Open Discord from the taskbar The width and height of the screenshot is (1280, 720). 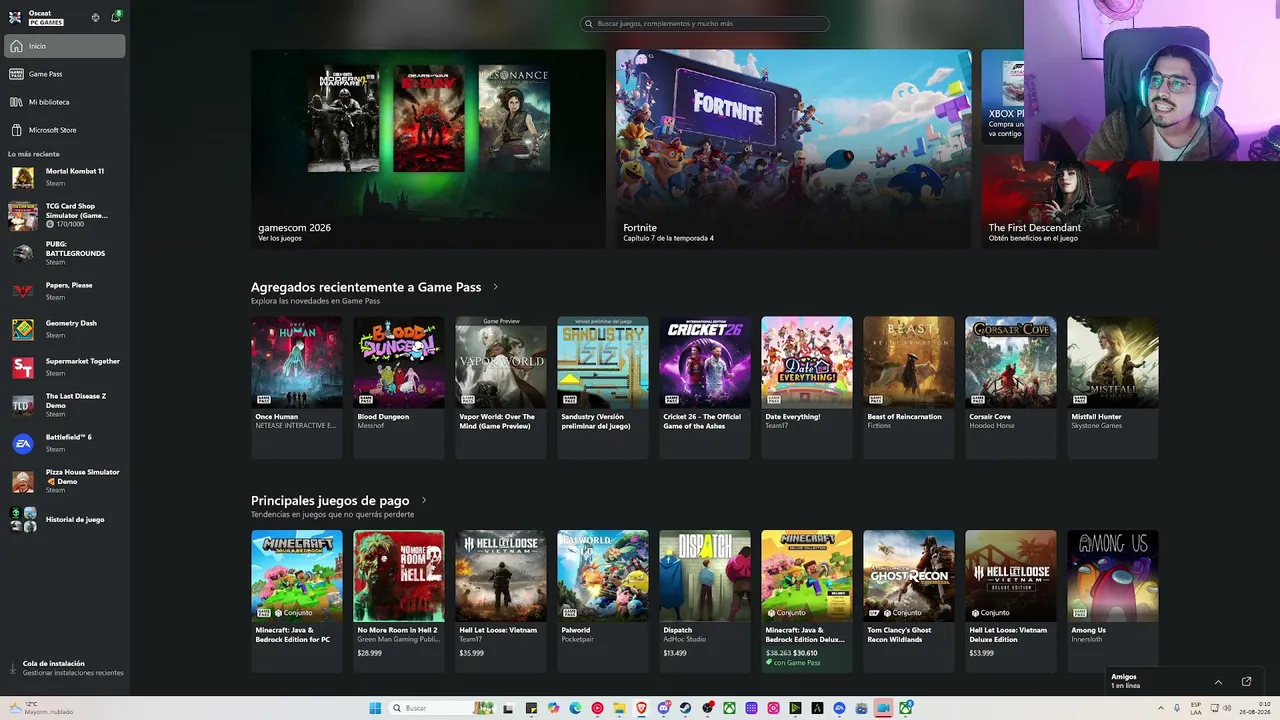coord(663,708)
